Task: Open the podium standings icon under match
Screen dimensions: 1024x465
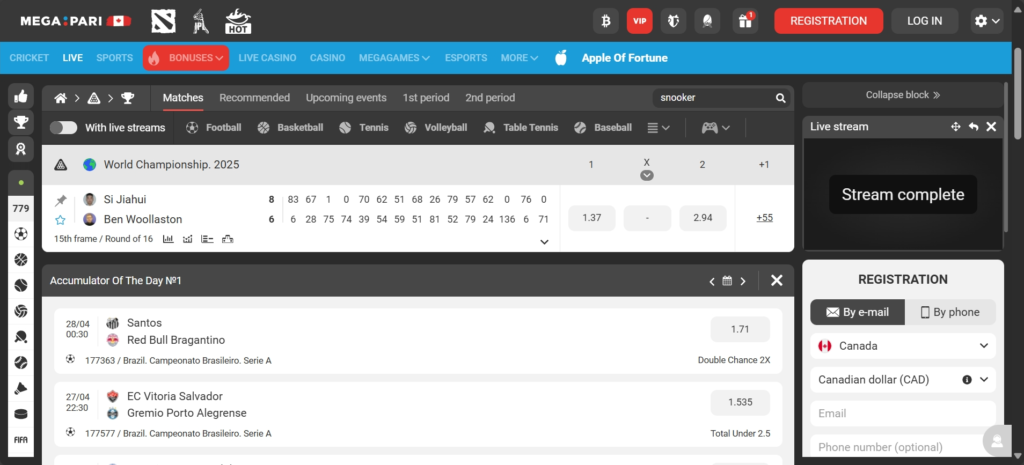Action: [x=227, y=239]
